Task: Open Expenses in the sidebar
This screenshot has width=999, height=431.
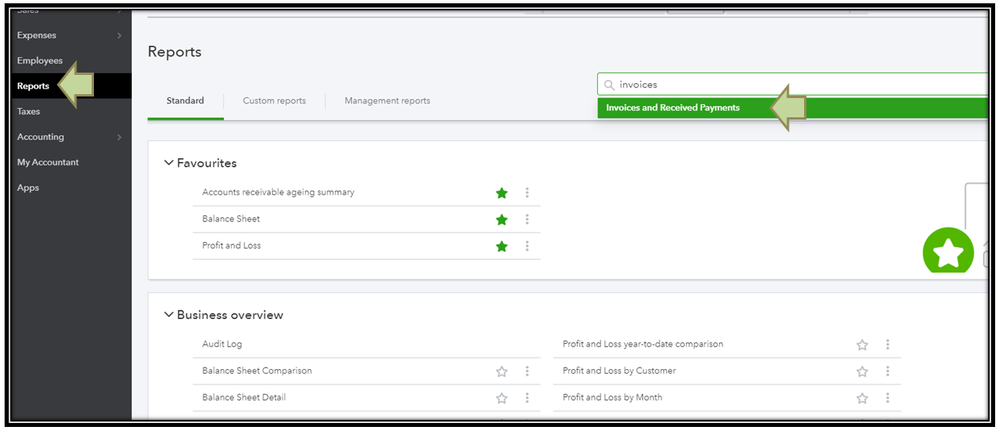Action: (x=37, y=36)
